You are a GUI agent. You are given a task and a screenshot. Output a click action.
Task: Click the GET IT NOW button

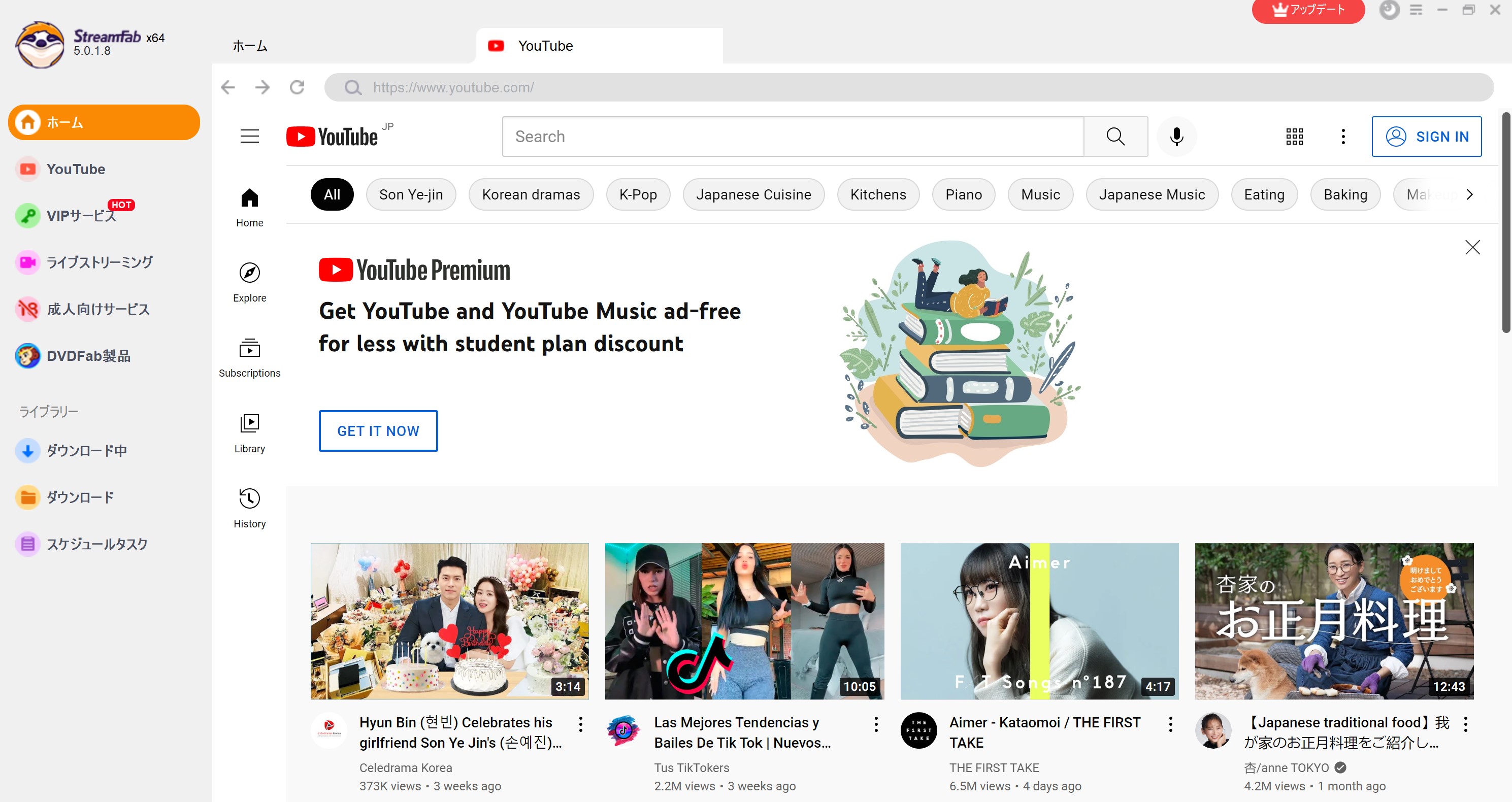(378, 430)
